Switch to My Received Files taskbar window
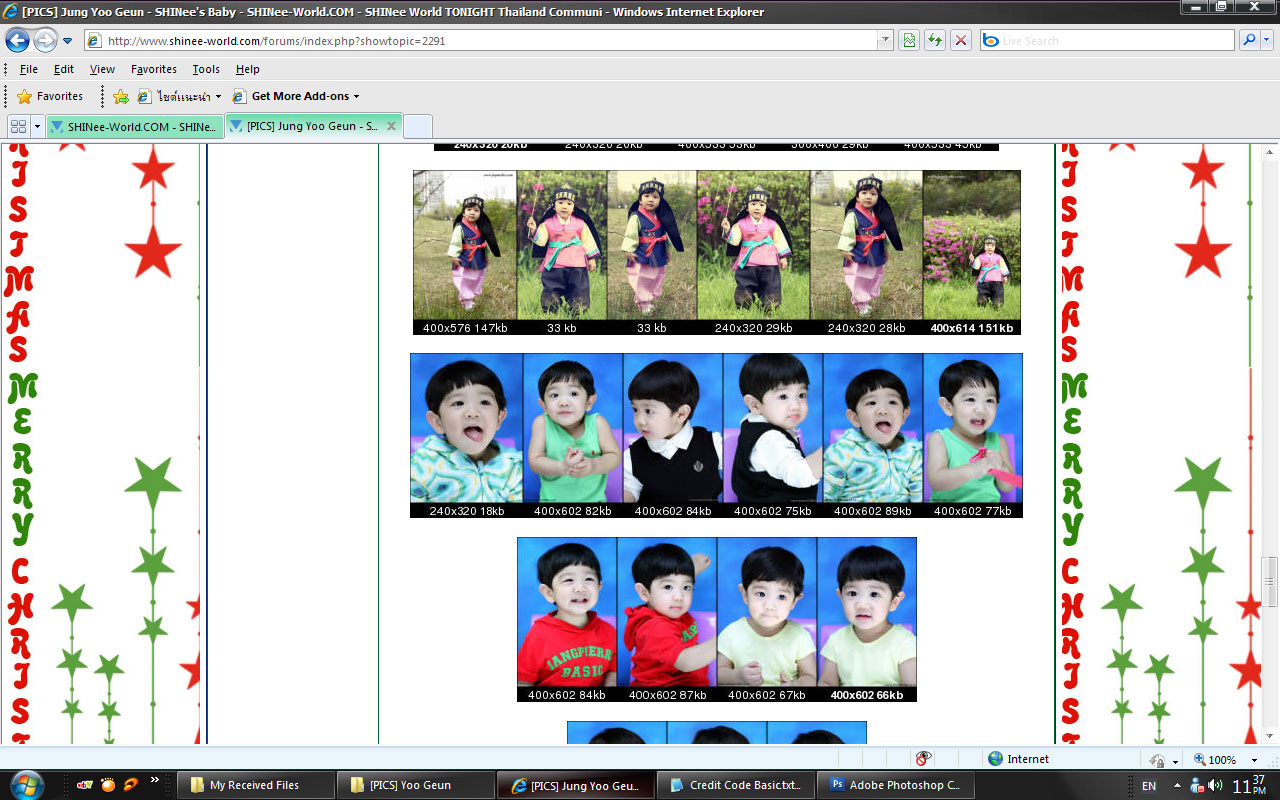Image resolution: width=1280 pixels, height=800 pixels. pyautogui.click(x=256, y=785)
